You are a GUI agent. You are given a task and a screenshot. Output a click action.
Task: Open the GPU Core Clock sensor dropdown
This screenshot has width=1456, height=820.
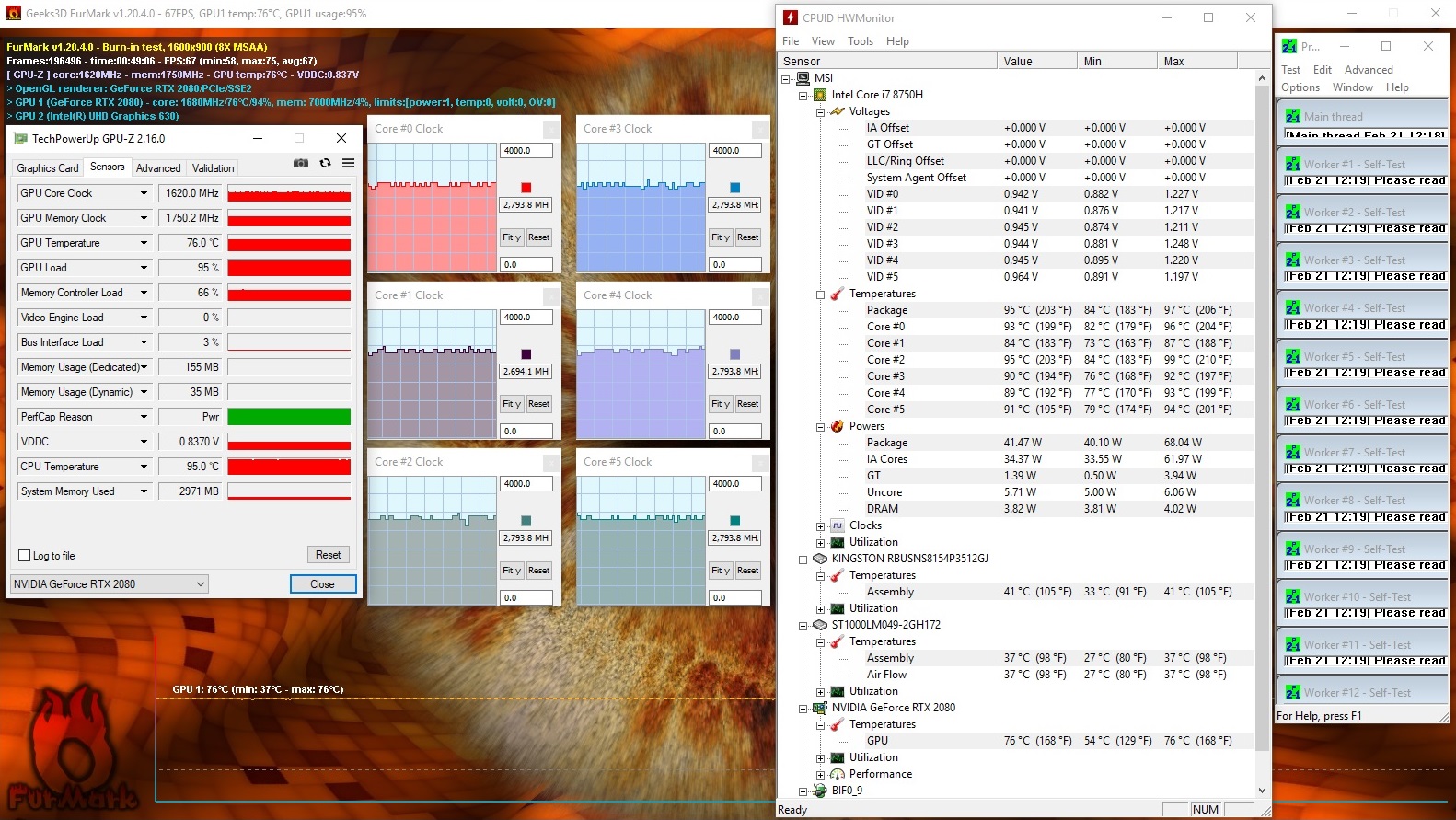pyautogui.click(x=144, y=193)
